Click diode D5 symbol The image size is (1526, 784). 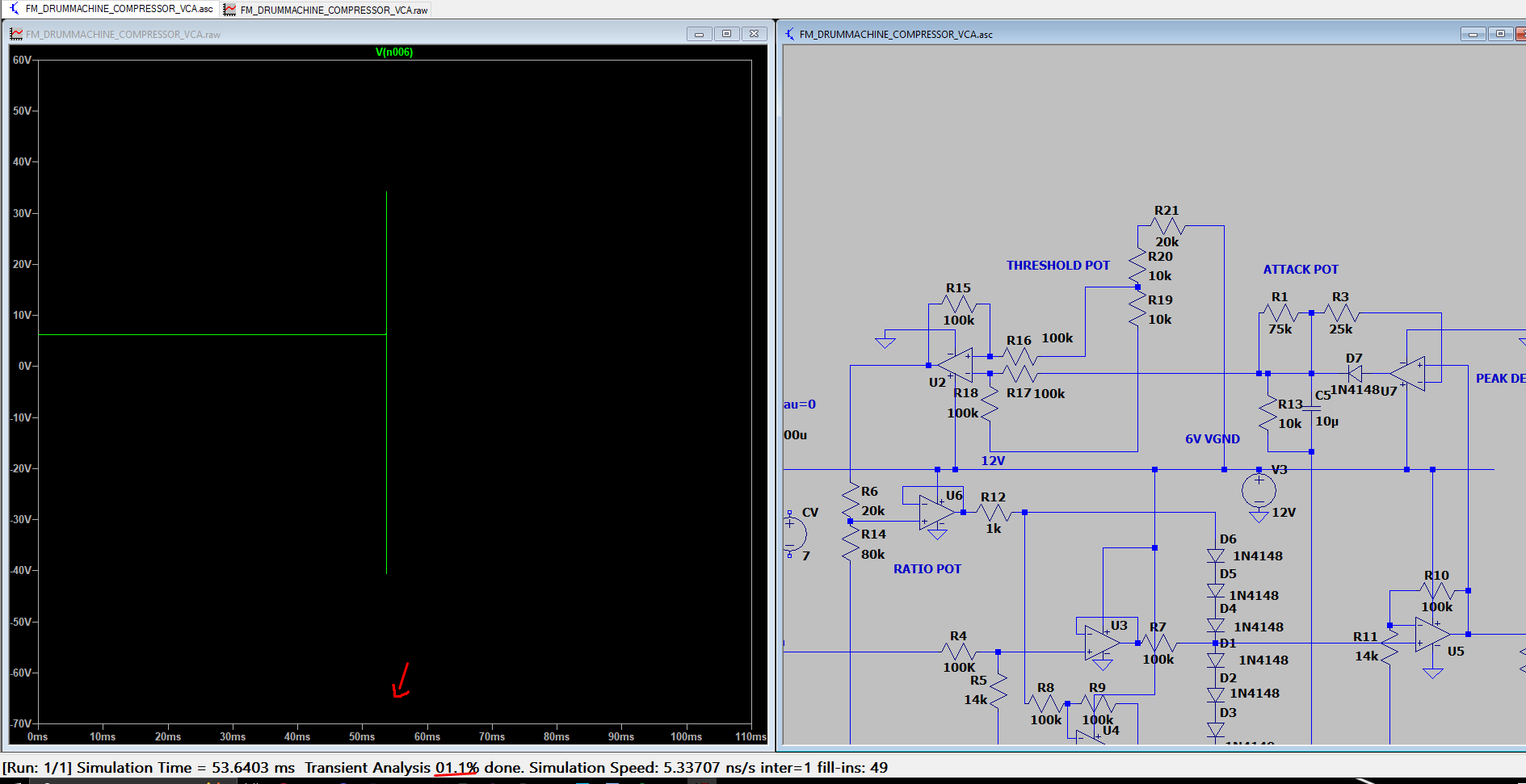(x=1216, y=591)
